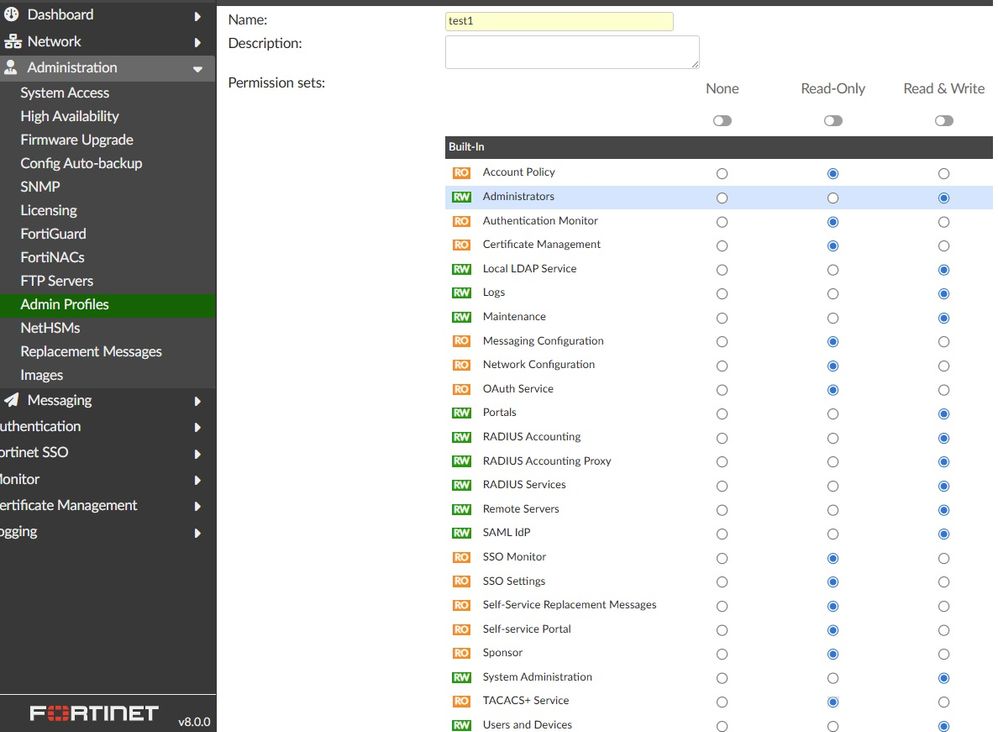Click the RO badge beside Account Policy

(461, 173)
